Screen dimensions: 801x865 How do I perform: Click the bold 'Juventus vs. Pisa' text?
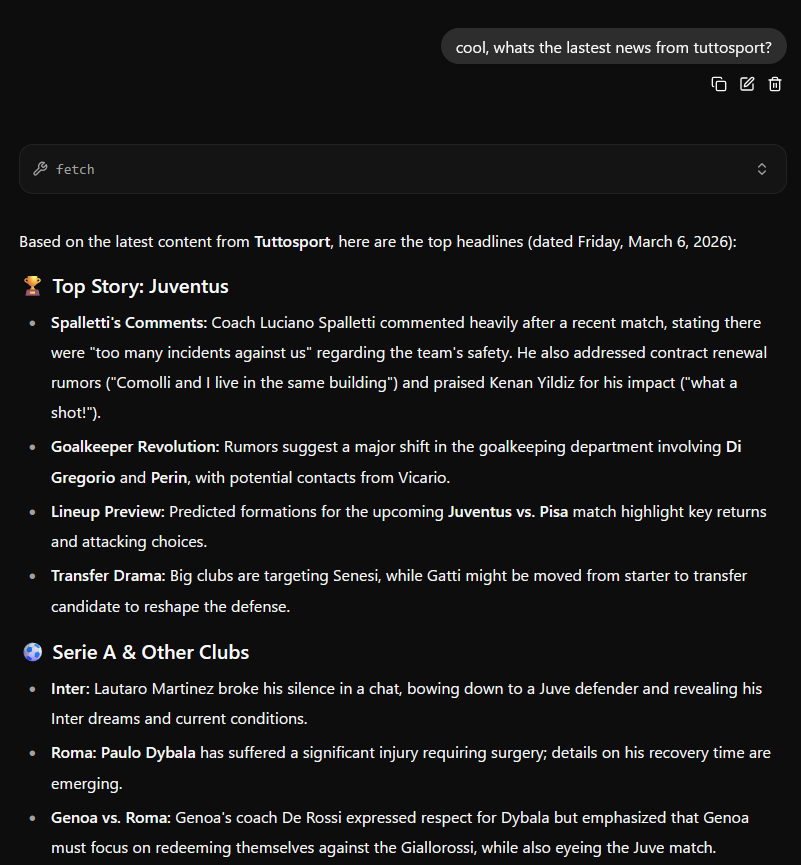point(508,512)
